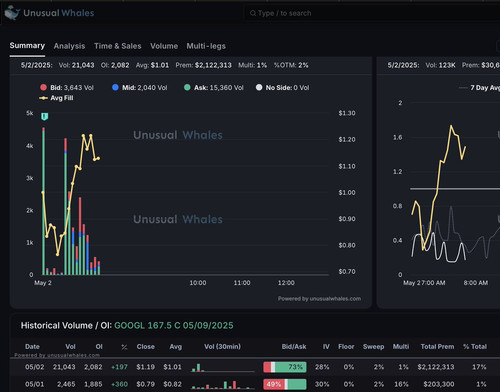
Task: Open the Time & Sales tab
Action: click(x=117, y=46)
